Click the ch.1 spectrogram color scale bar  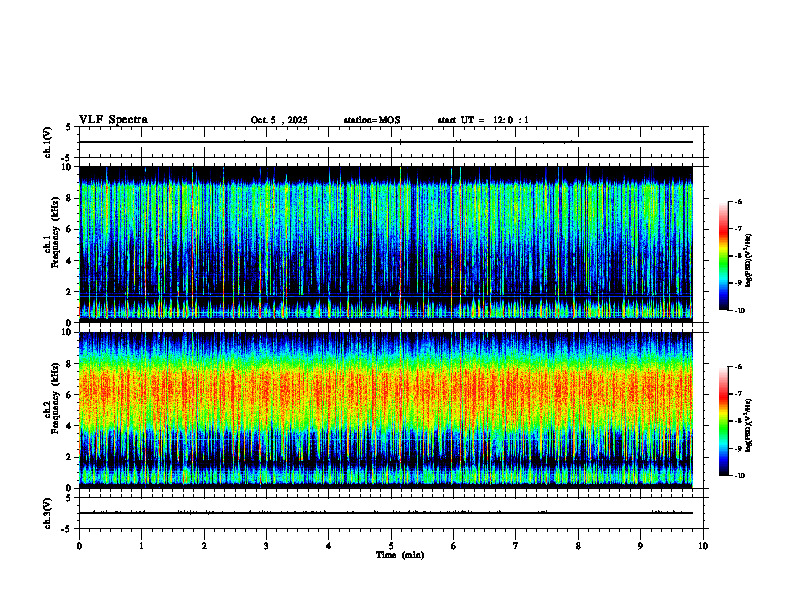pos(723,256)
